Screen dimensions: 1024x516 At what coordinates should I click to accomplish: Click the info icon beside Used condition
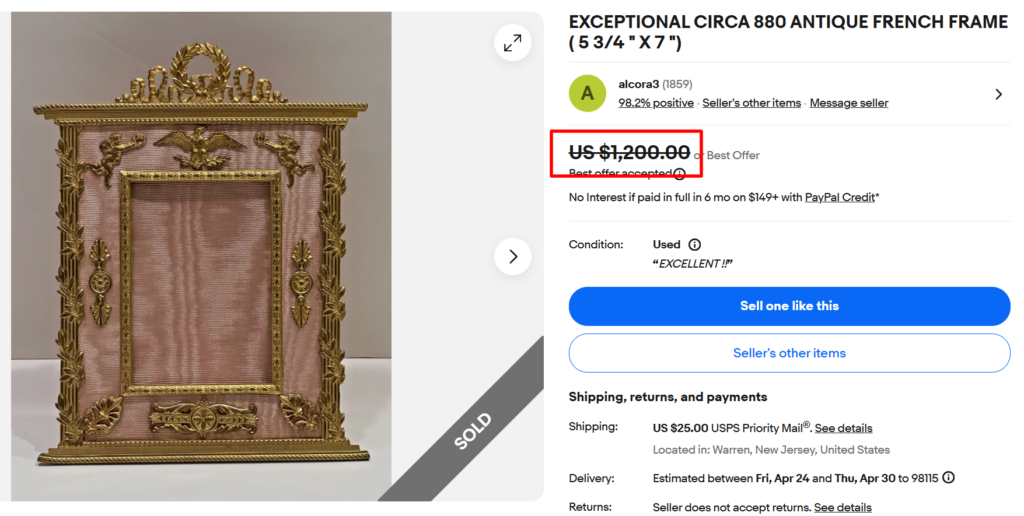(x=695, y=245)
